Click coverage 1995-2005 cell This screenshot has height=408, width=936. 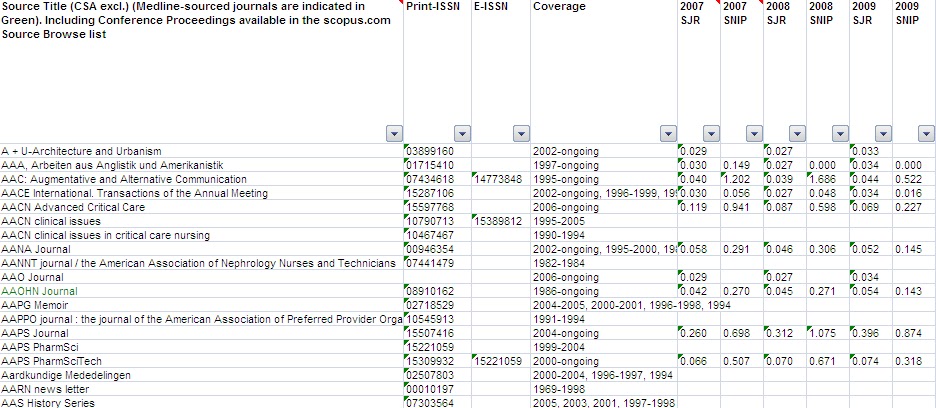click(x=604, y=221)
